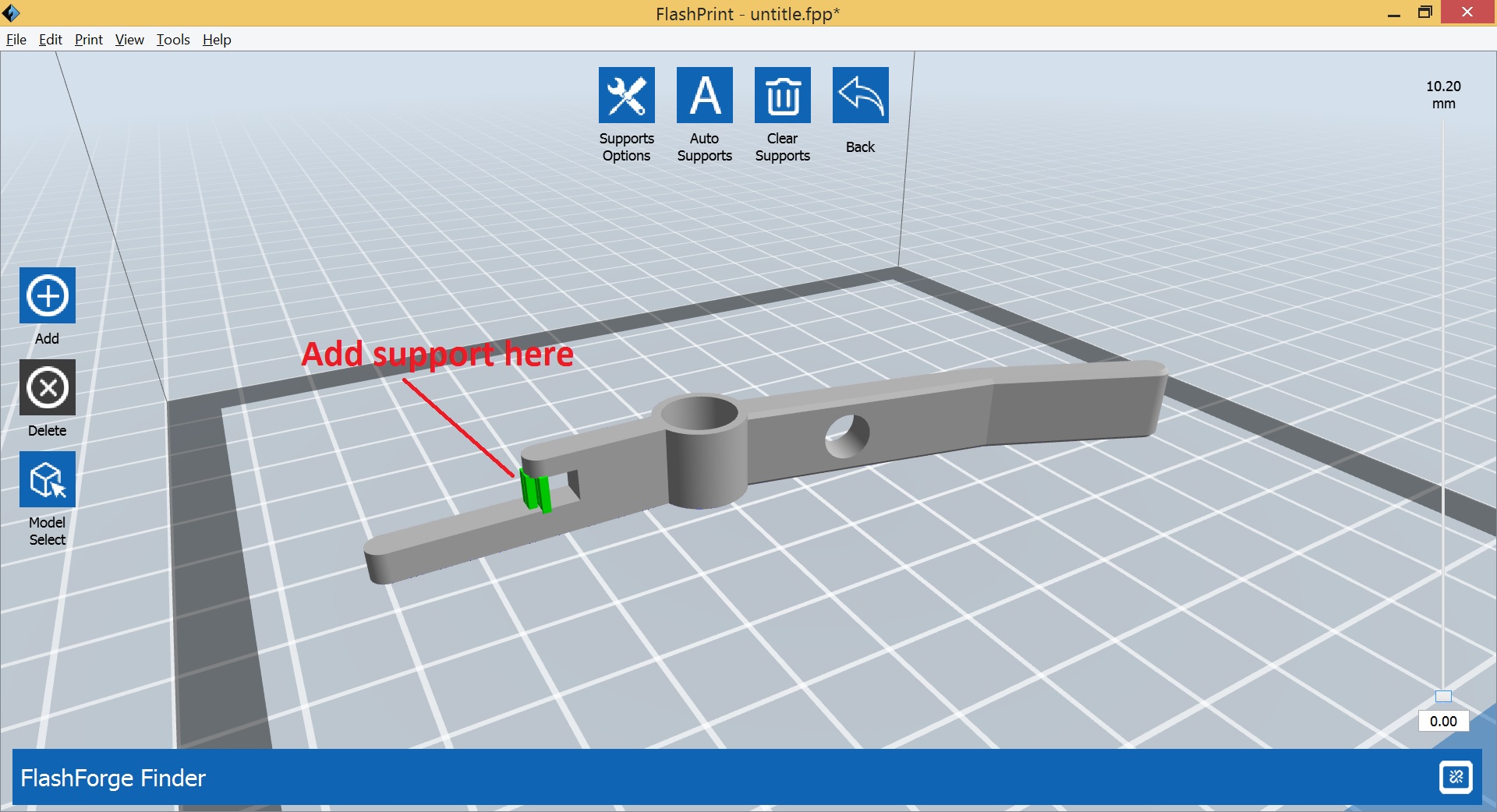Open the Tools menu
Screen dimensions: 1497x812
173,40
